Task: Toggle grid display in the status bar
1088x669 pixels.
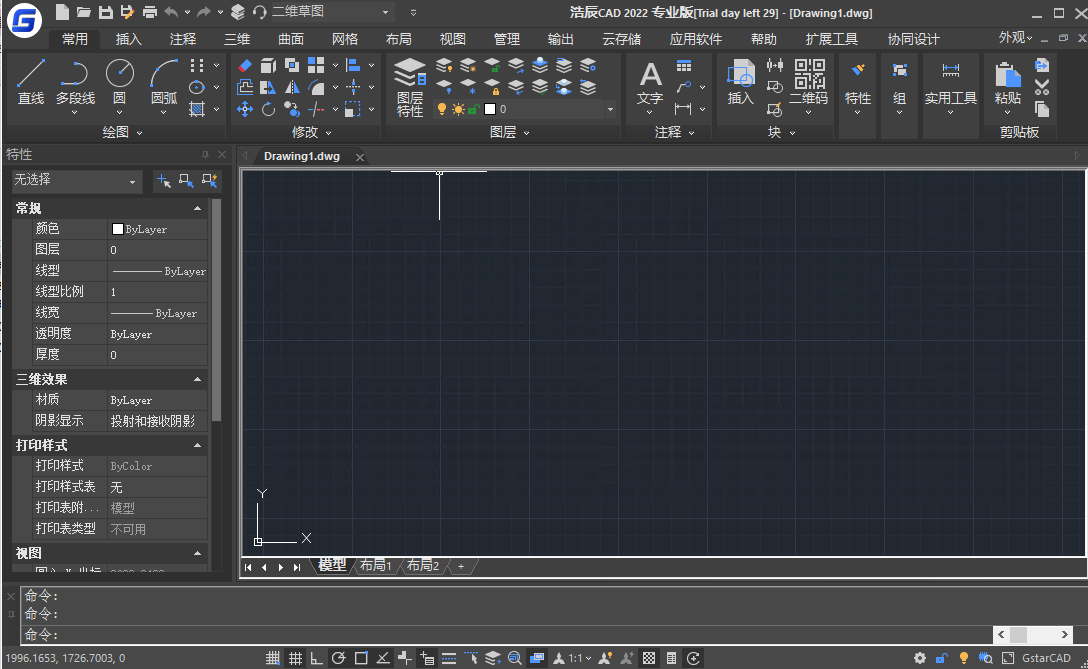Action: (295, 658)
